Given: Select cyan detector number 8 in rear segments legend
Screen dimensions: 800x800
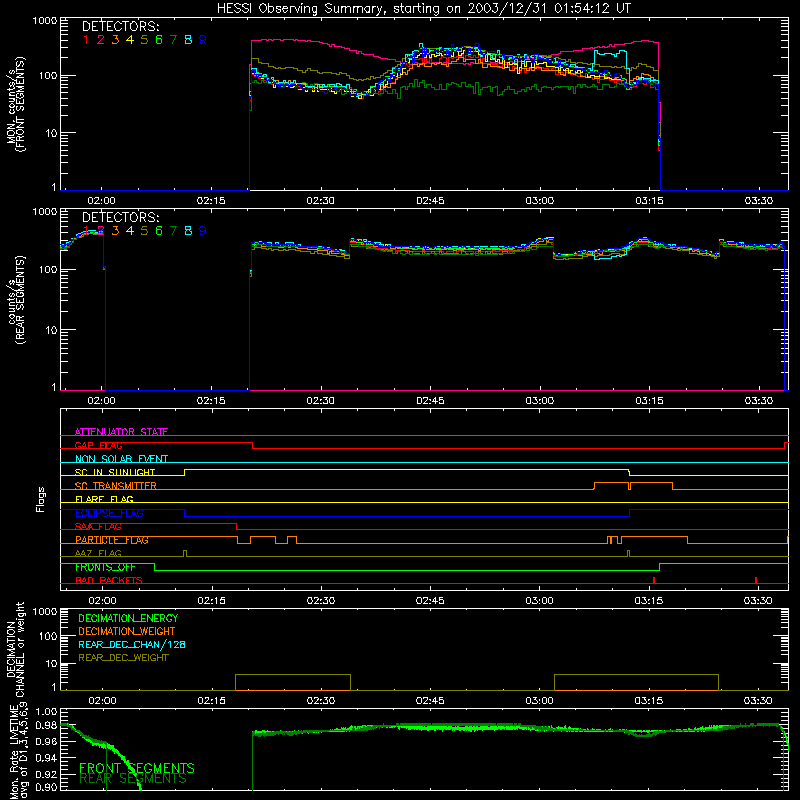Looking at the screenshot, I should pyautogui.click(x=188, y=231).
